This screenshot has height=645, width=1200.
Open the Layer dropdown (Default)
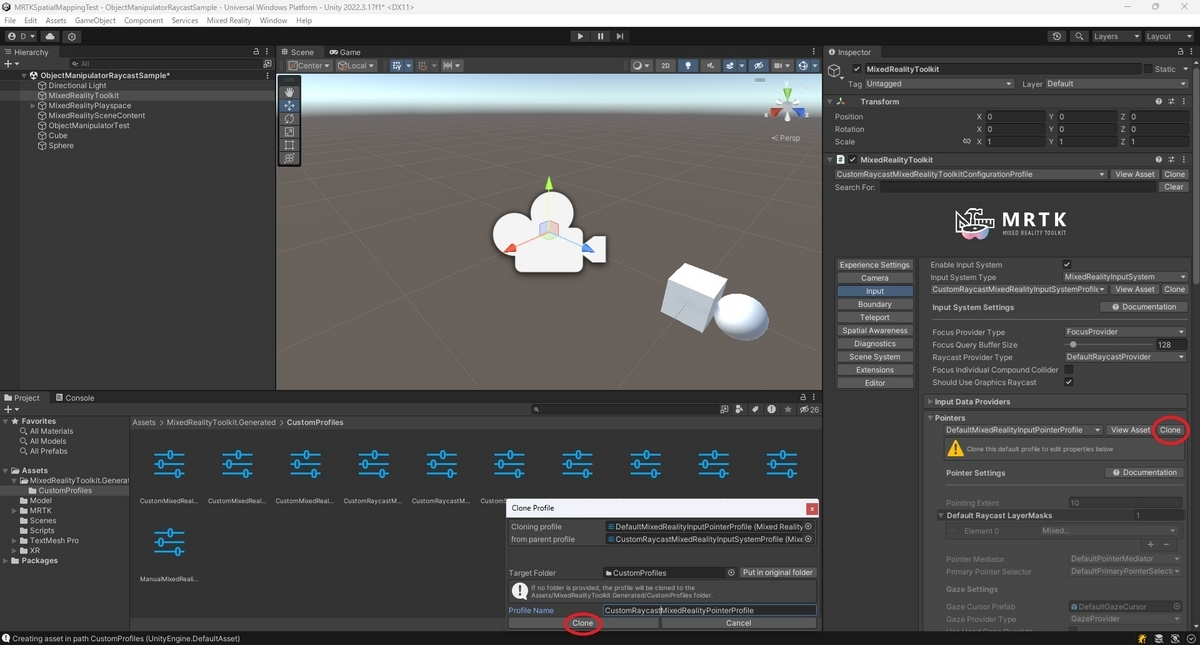coord(1117,84)
